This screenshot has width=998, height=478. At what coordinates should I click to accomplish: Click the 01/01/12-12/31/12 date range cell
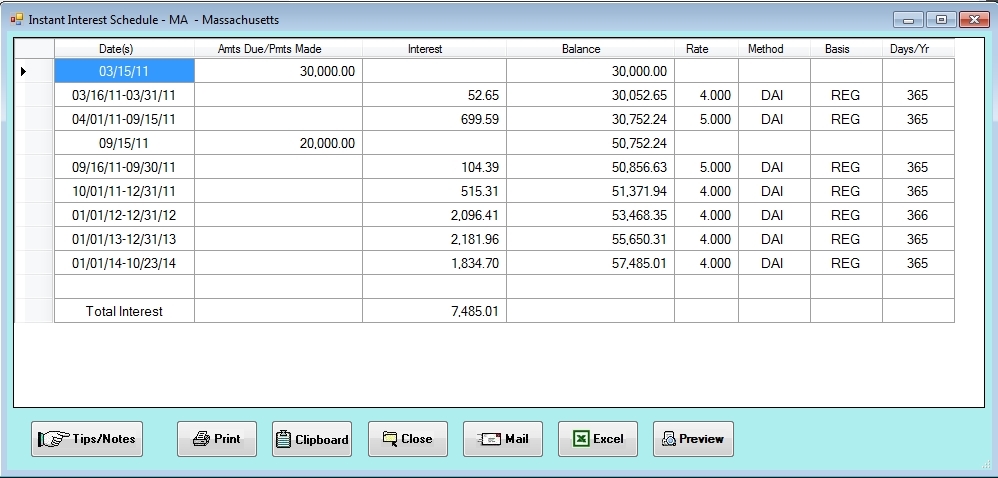124,215
